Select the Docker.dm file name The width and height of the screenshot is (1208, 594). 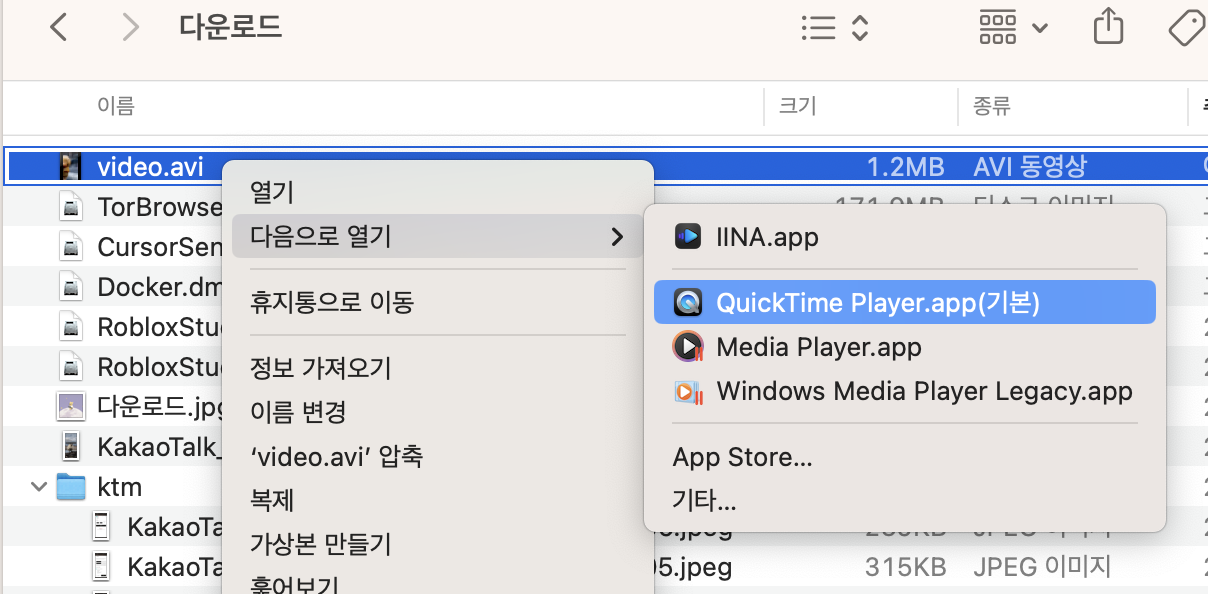coord(159,287)
